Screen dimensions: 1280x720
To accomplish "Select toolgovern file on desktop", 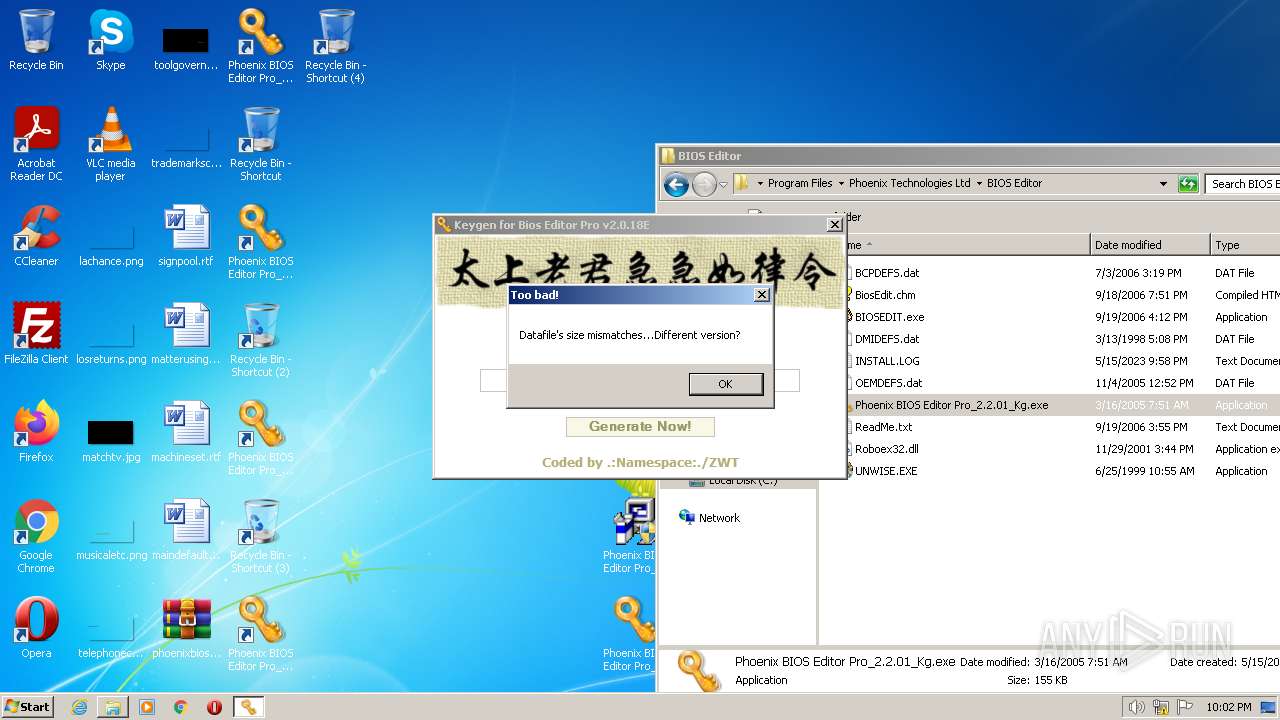I will (x=186, y=49).
